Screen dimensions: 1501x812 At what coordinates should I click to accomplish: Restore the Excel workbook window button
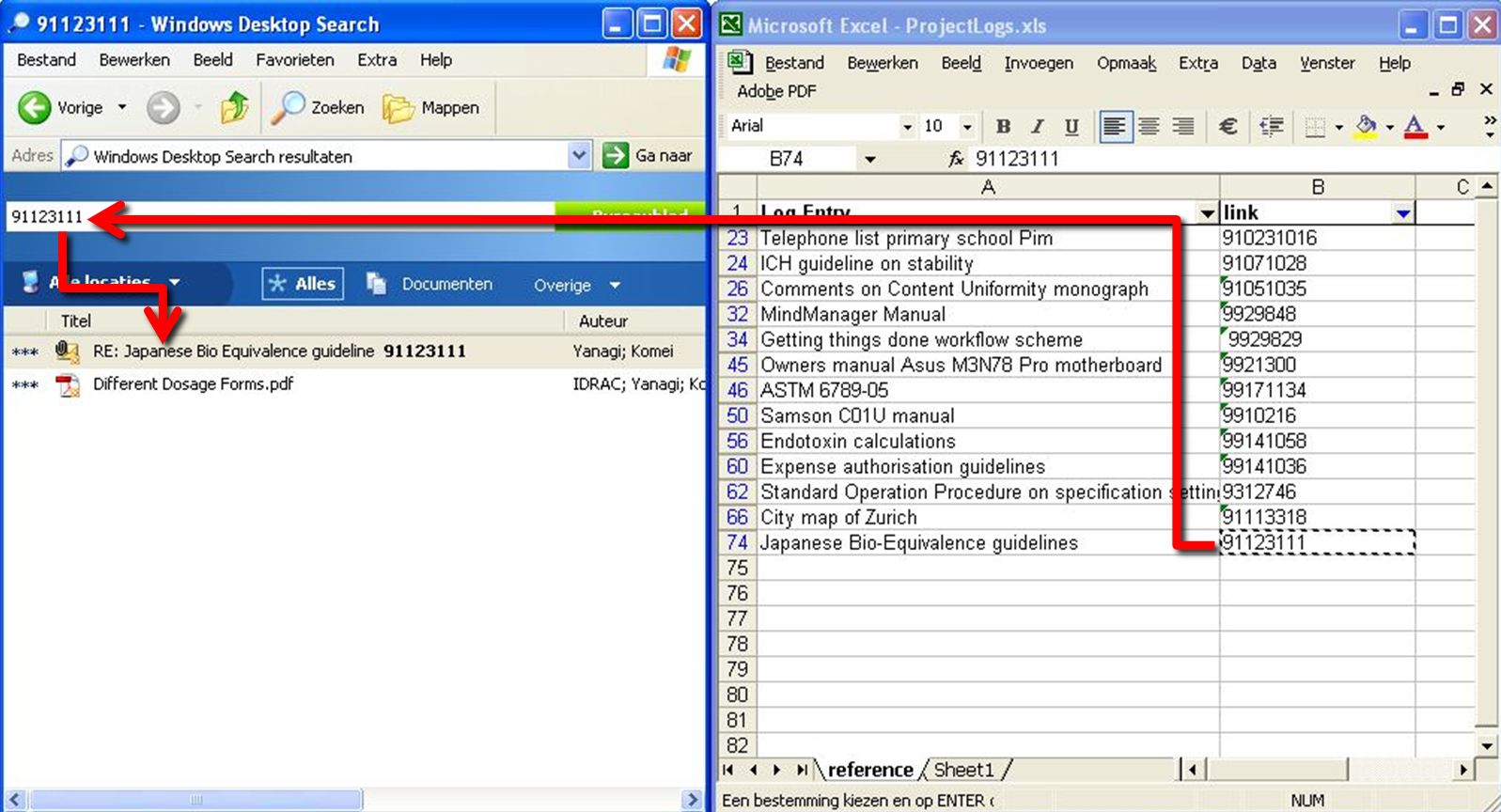pos(1458,89)
